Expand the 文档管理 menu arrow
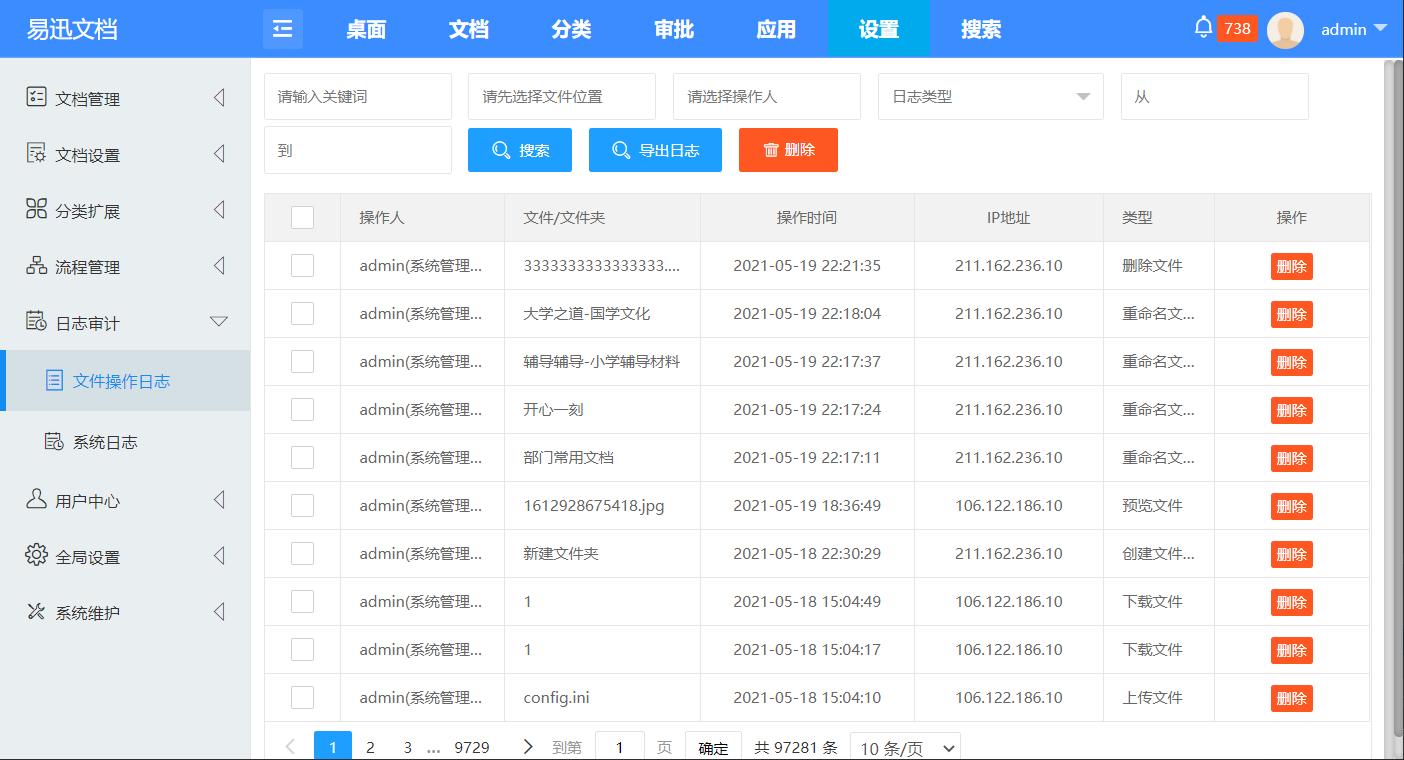1404x760 pixels. pyautogui.click(x=219, y=98)
